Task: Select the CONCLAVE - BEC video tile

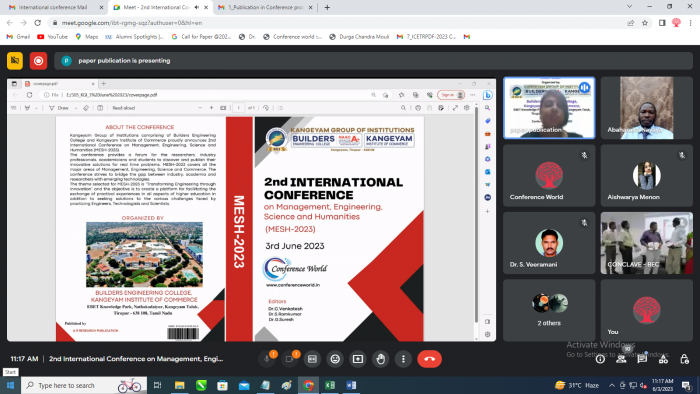Action: coord(646,243)
